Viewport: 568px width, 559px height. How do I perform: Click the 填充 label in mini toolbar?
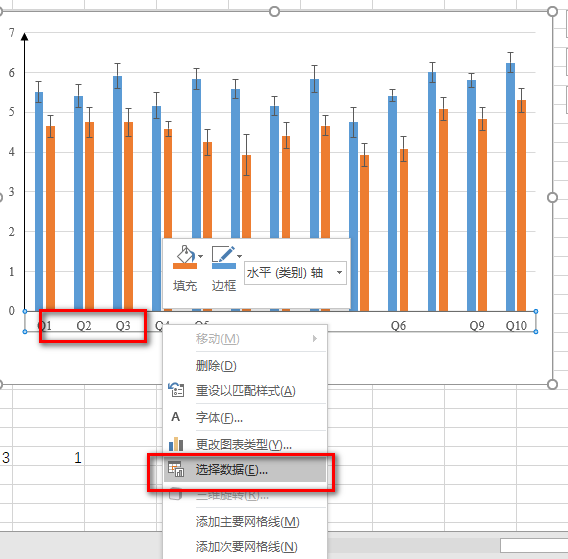coord(185,285)
